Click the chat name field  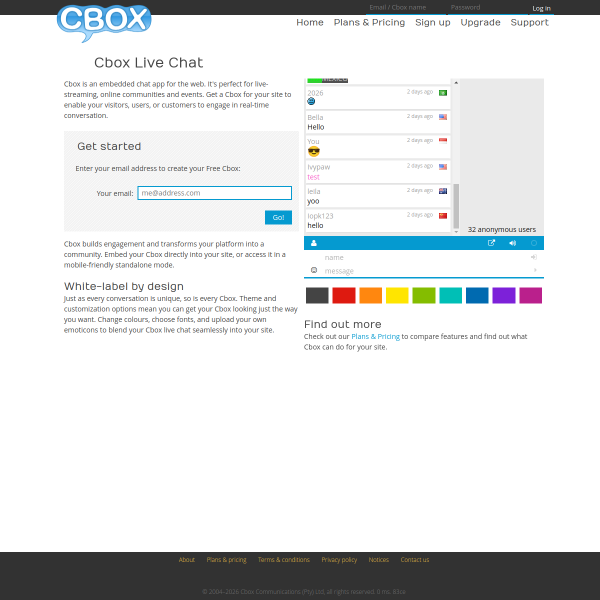(425, 258)
